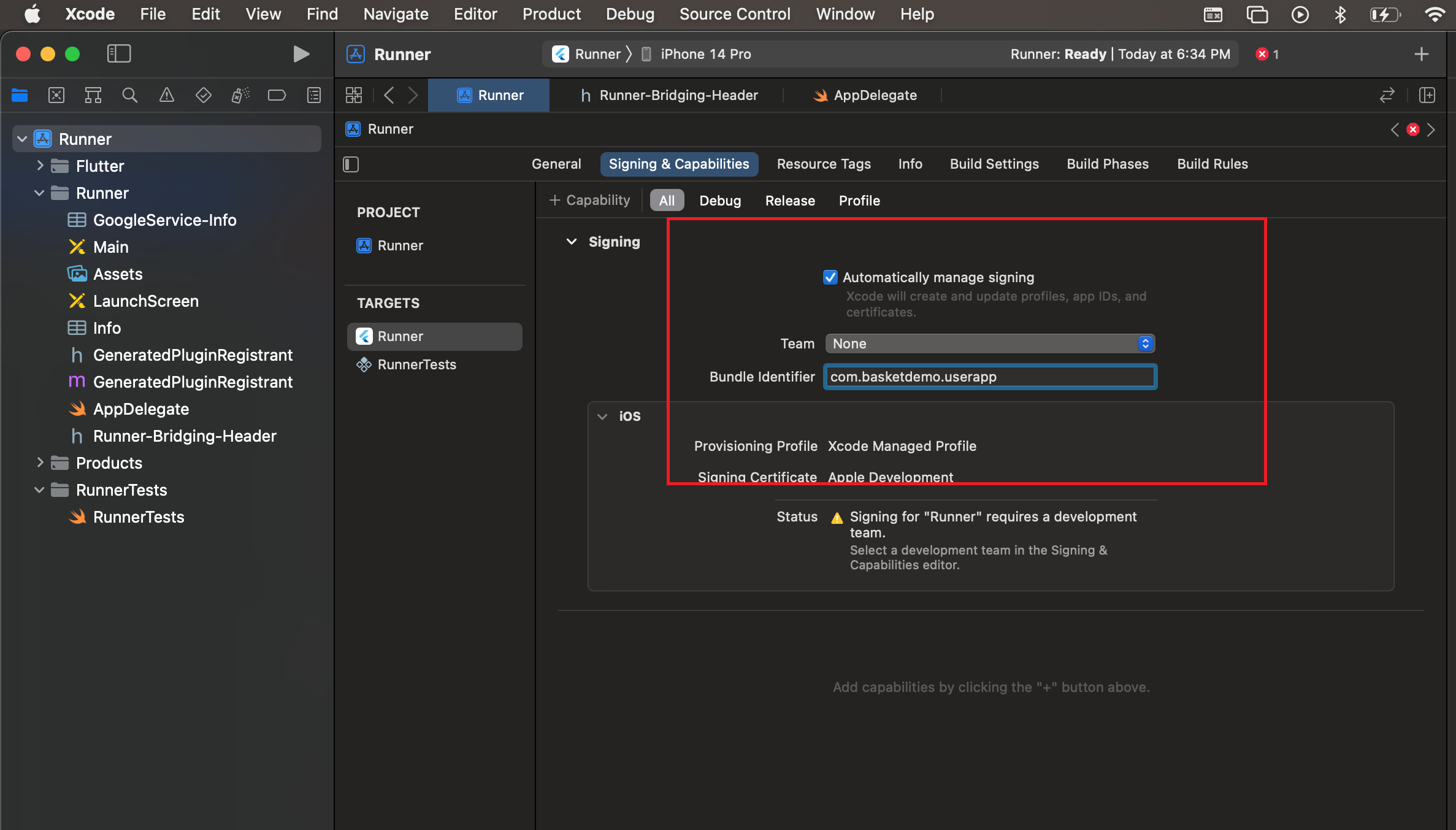Jump to previous issue chevron
Screen dimensions: 1456x830
click(1395, 129)
